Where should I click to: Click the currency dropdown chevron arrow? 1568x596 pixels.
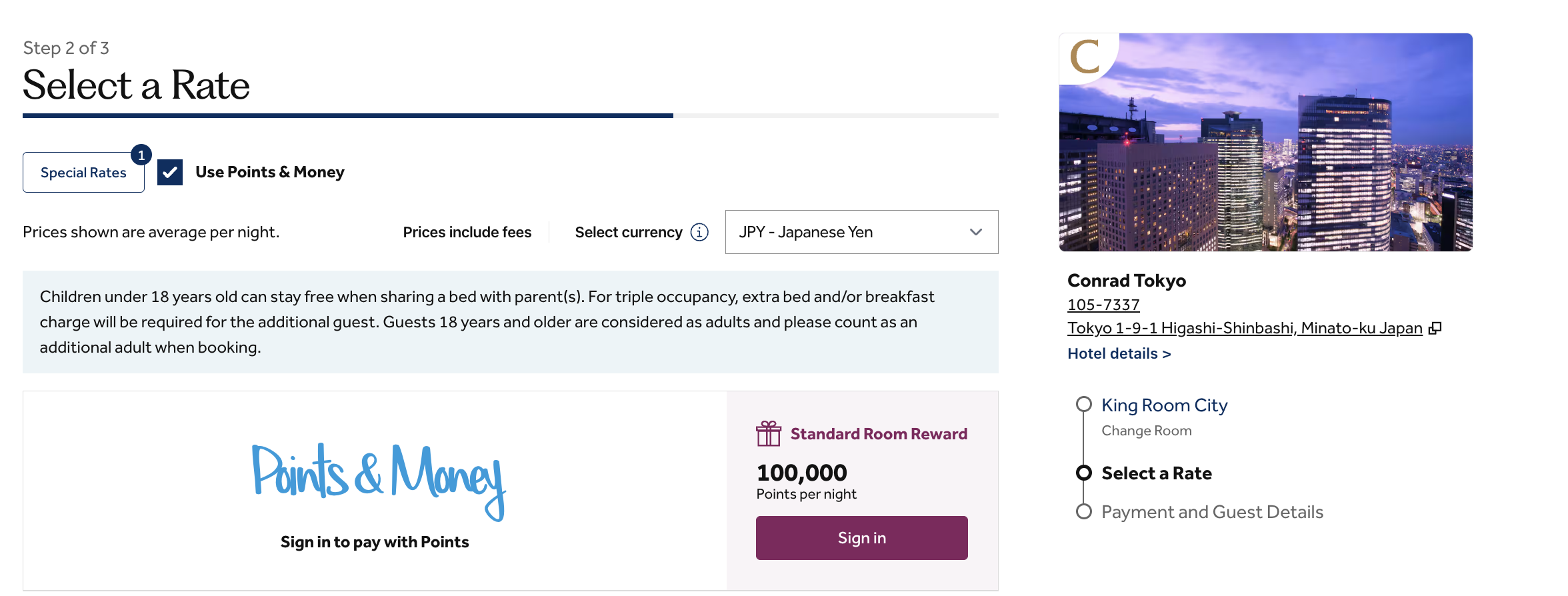tap(975, 232)
